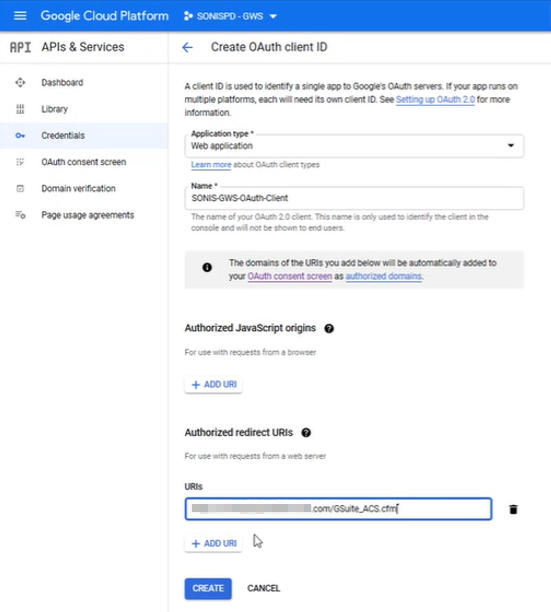Open the SONISPD - GWS project selector
This screenshot has width=551, height=612.
(x=231, y=16)
